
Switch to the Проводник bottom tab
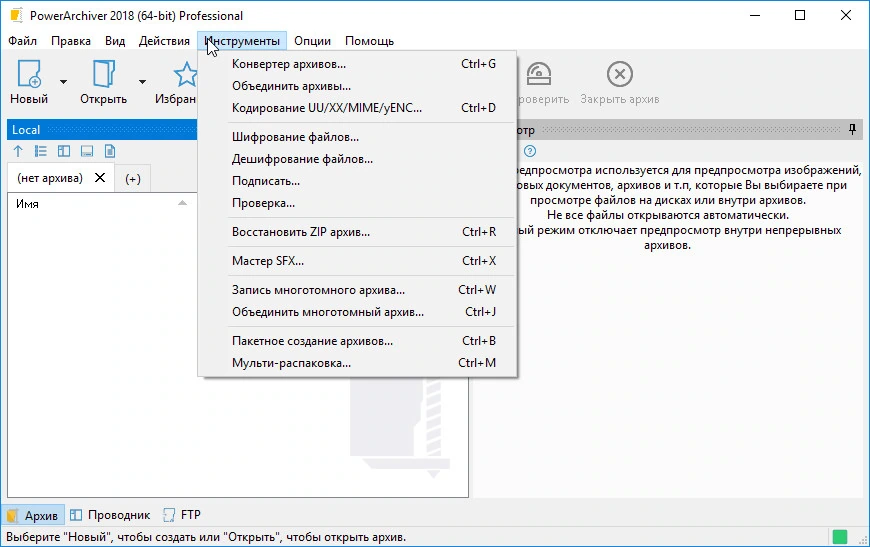pos(110,515)
